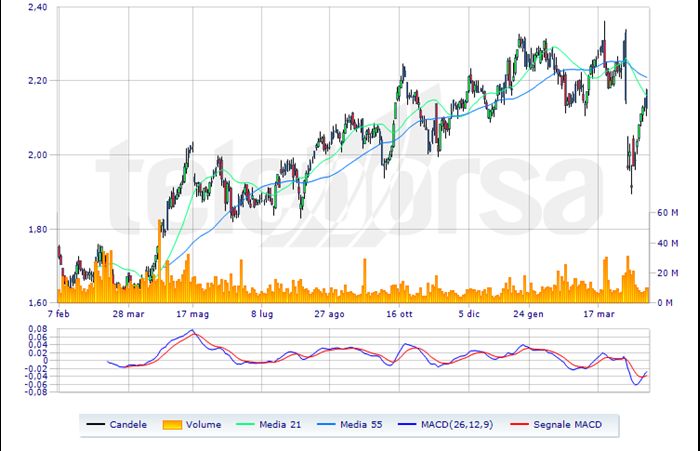Click the 17 mar date label
The width and height of the screenshot is (700, 451).
[x=601, y=313]
